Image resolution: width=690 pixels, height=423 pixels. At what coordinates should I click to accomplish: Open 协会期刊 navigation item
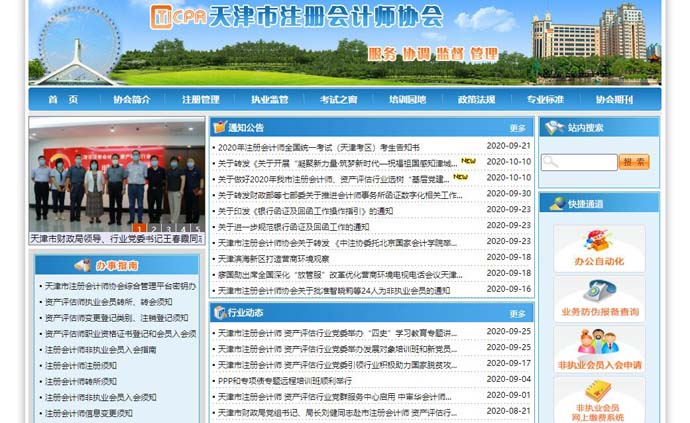click(614, 99)
